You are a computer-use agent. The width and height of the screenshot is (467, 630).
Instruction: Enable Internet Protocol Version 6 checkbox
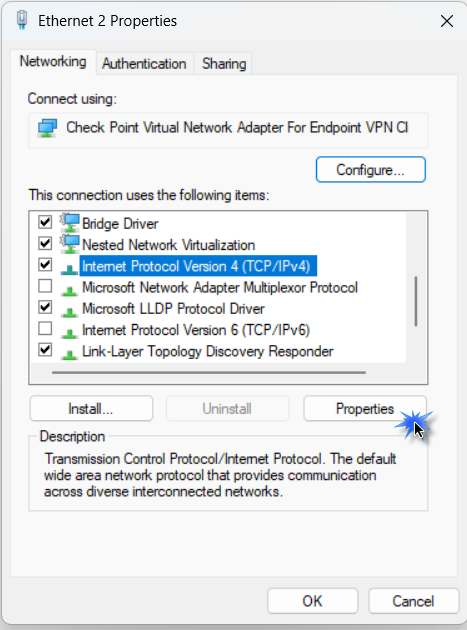[x=45, y=328]
